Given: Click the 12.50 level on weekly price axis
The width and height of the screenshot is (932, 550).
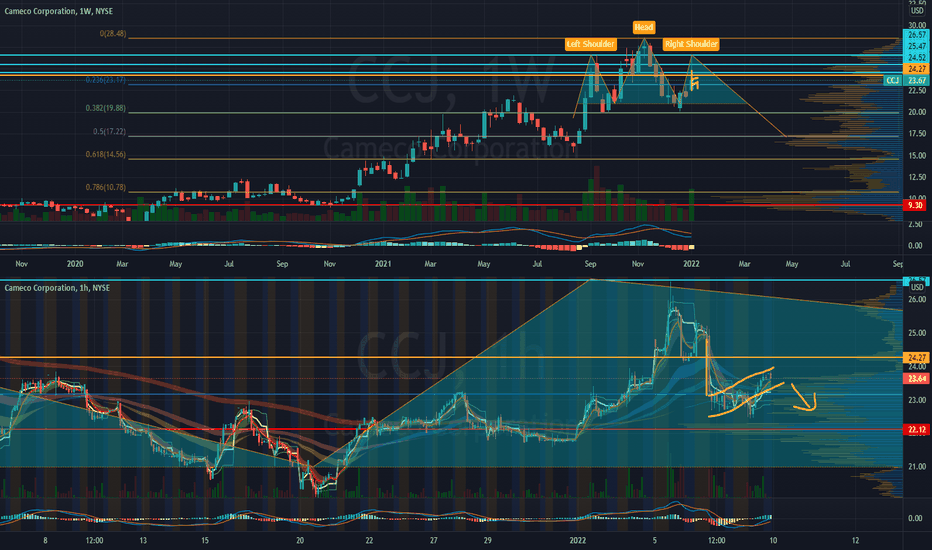Looking at the screenshot, I should click(x=917, y=177).
